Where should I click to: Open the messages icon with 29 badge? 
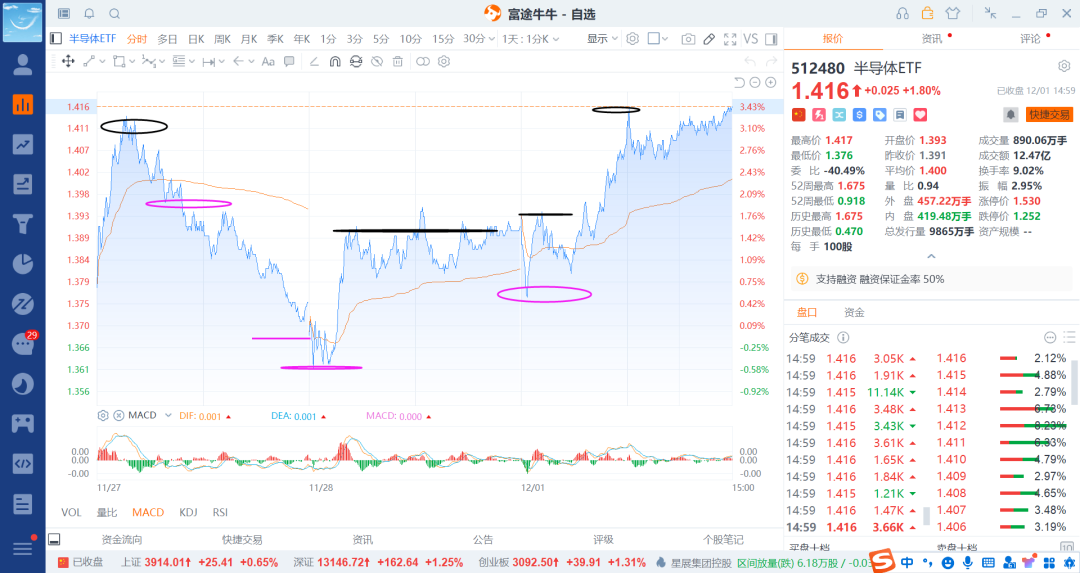[23, 344]
